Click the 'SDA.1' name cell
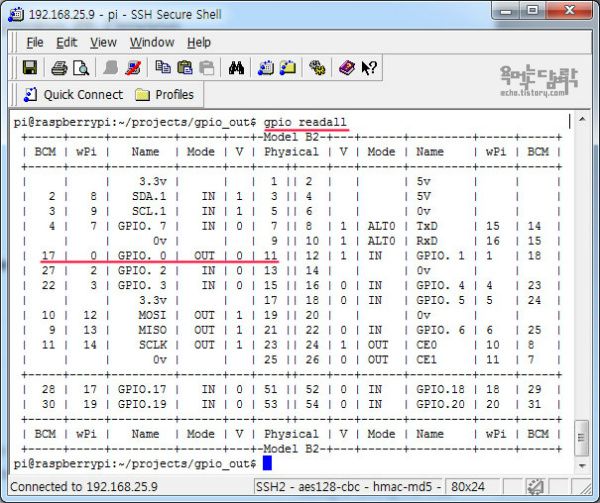Viewport: 600px width, 503px height. pyautogui.click(x=149, y=196)
